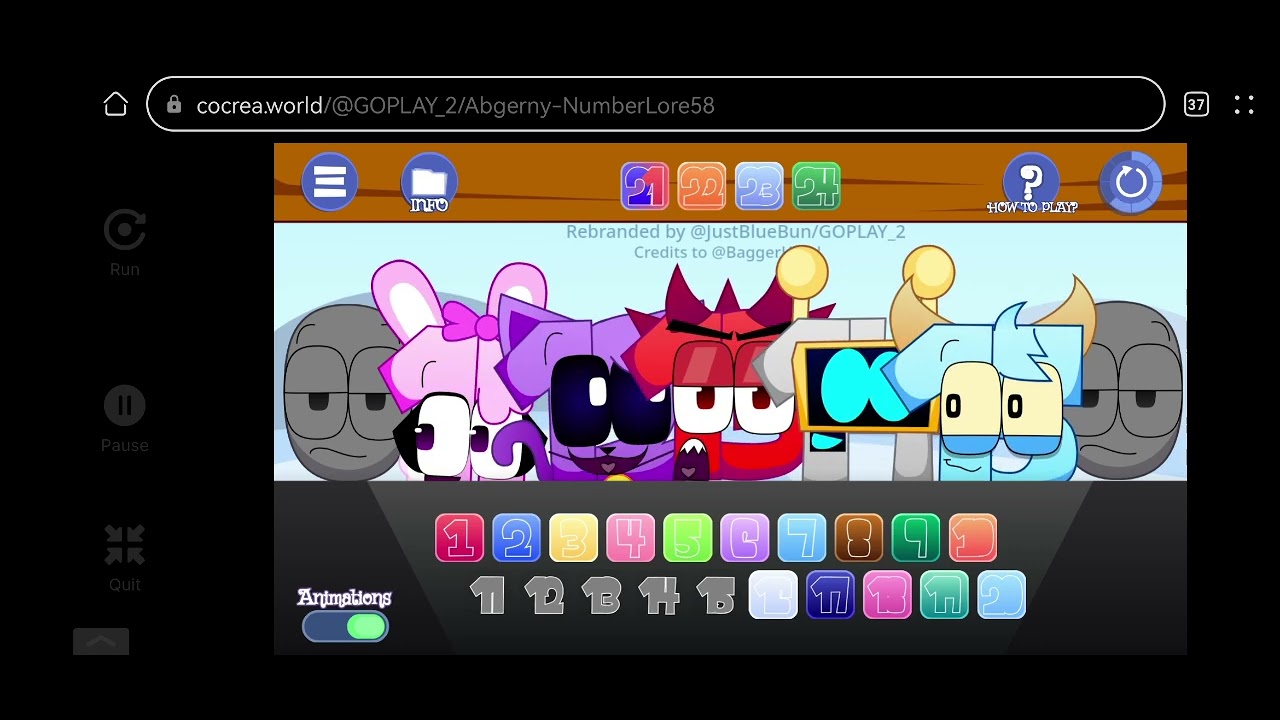The width and height of the screenshot is (1280, 720).
Task: Pick the purple number 6 tile
Action: tap(745, 538)
